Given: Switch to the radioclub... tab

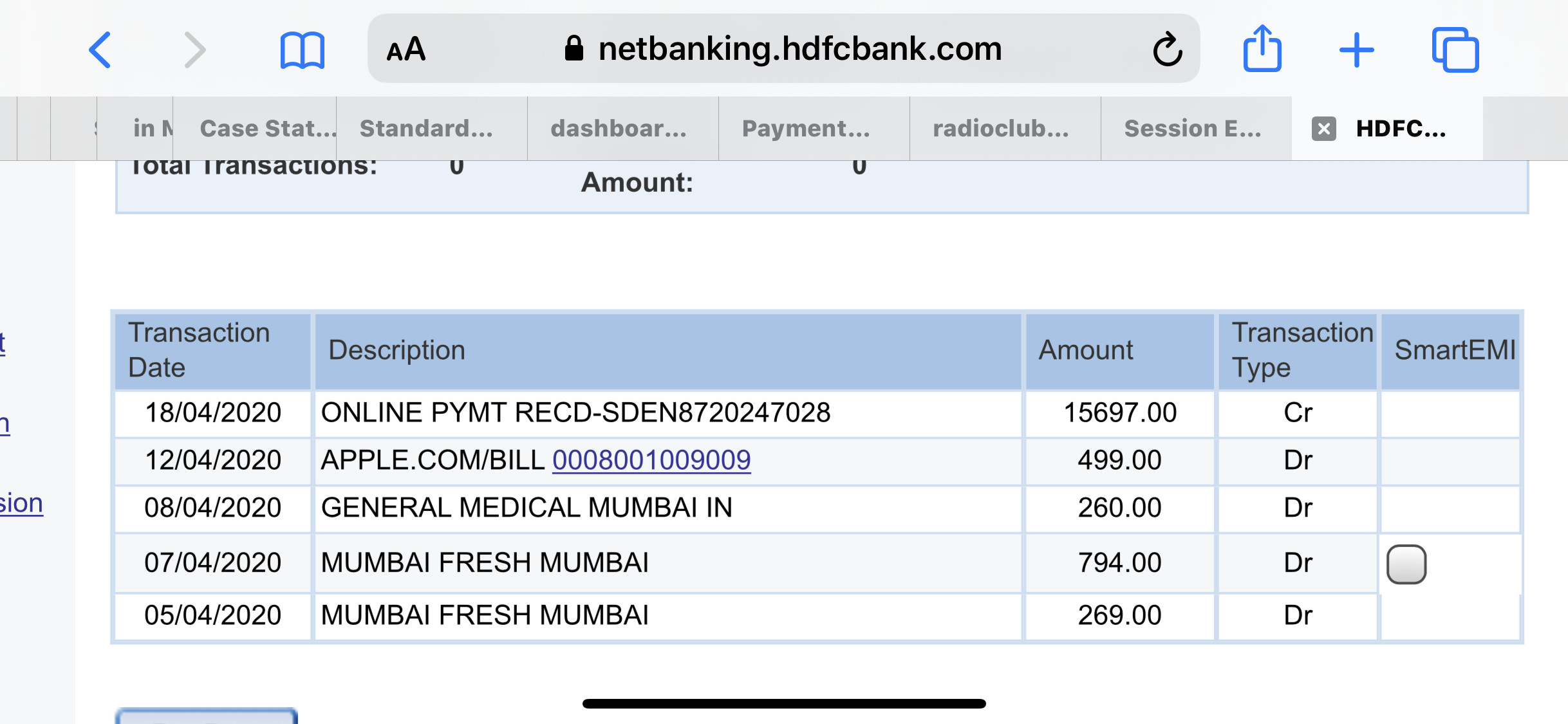Looking at the screenshot, I should (x=1001, y=129).
